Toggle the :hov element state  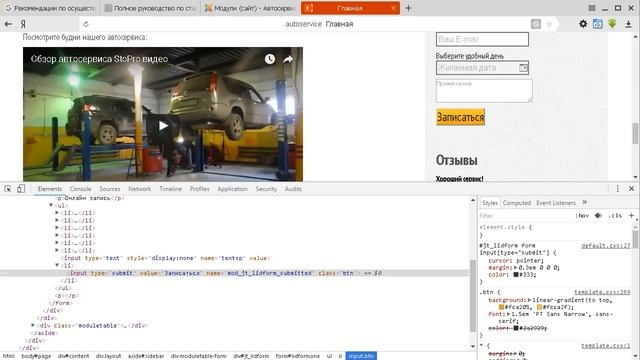[x=582, y=216]
